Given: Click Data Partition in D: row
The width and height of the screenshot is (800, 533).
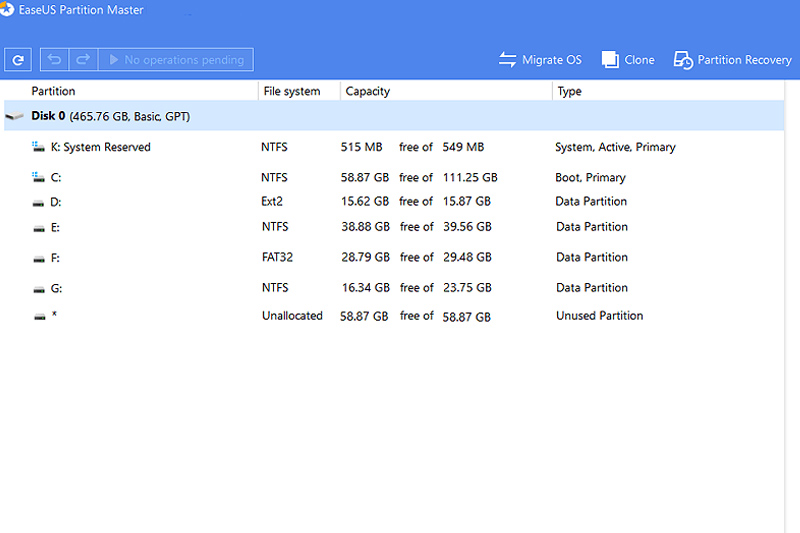Looking at the screenshot, I should (x=591, y=201).
